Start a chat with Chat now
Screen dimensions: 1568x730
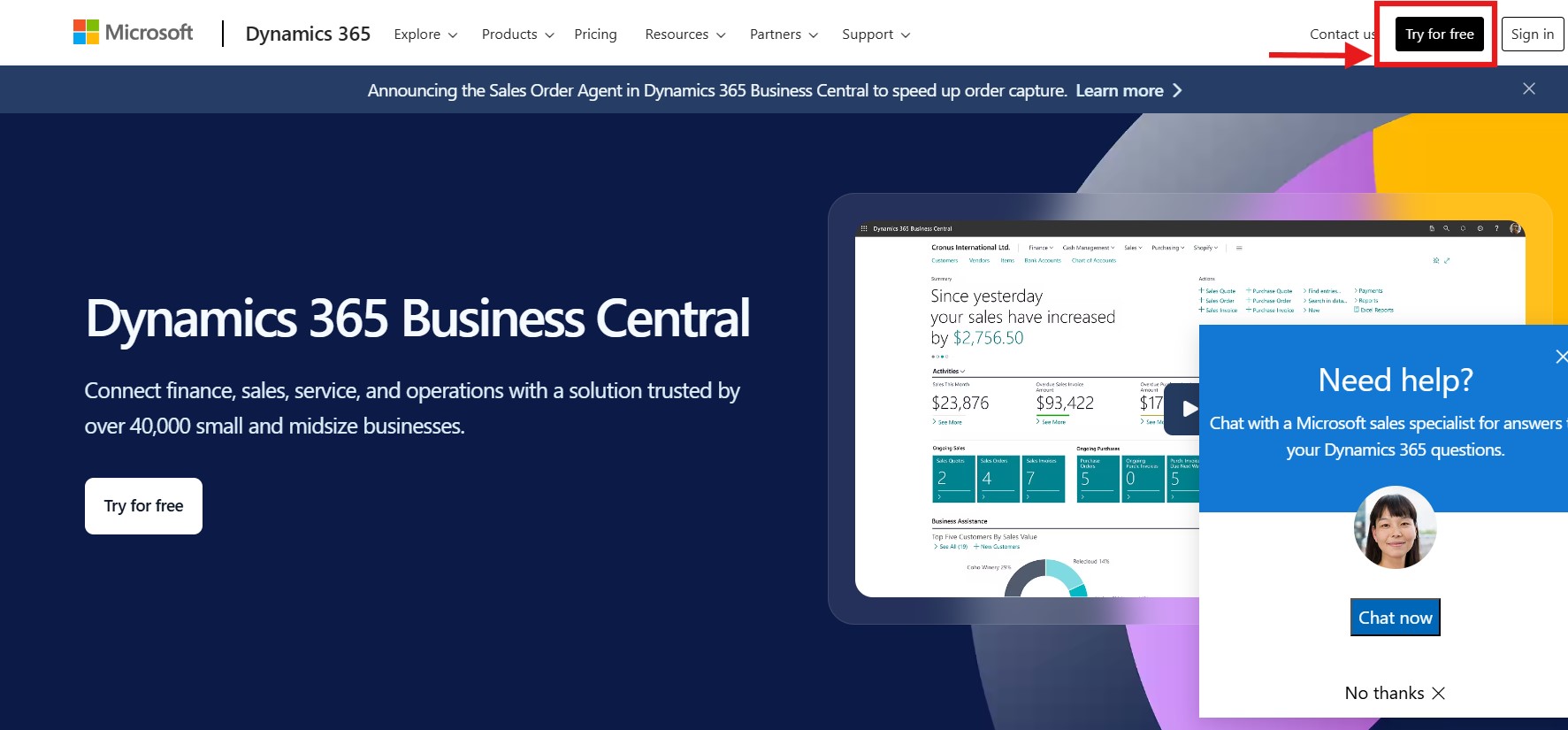click(1395, 618)
